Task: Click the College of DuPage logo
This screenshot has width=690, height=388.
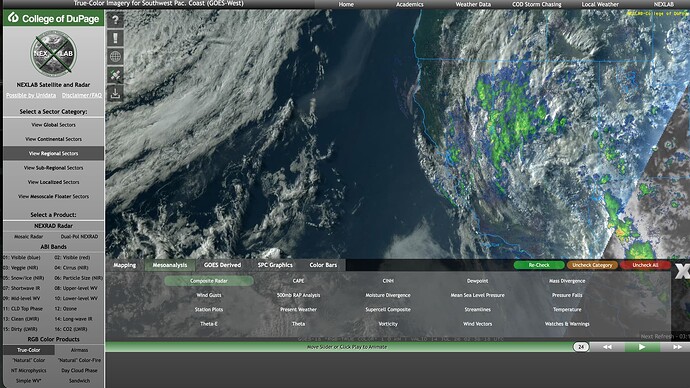Action: pyautogui.click(x=54, y=18)
